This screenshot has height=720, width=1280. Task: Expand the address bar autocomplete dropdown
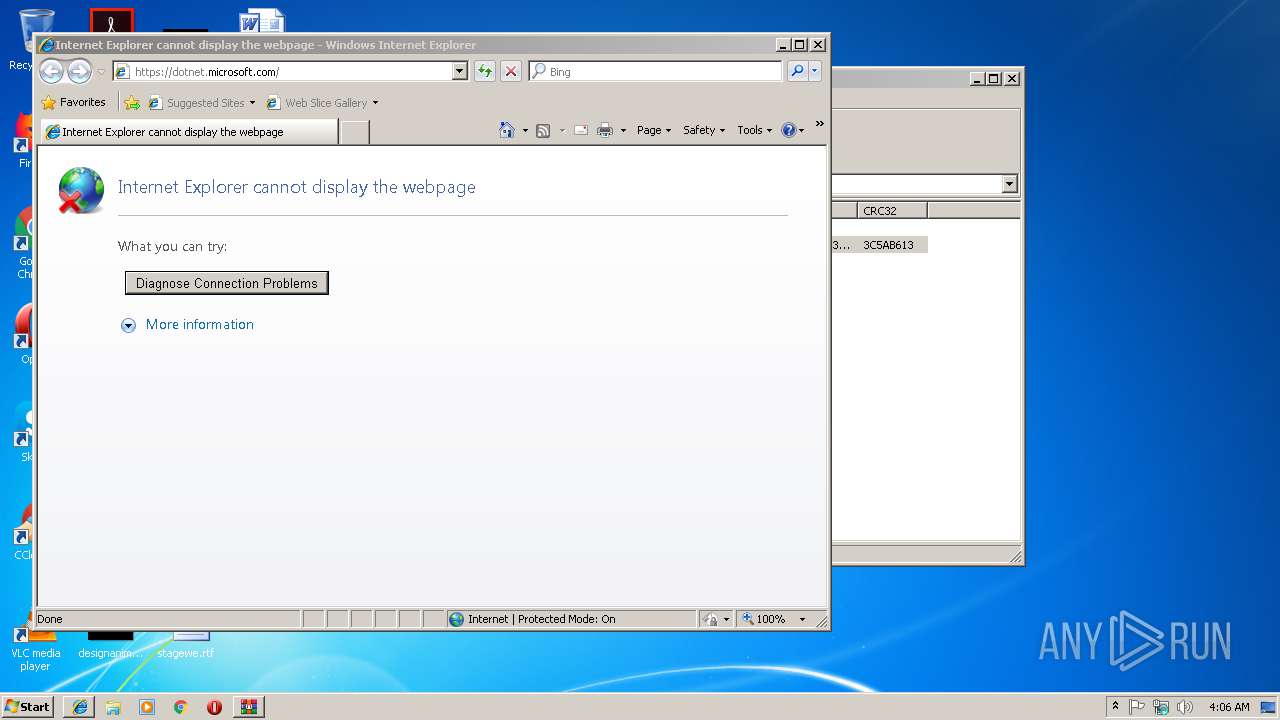[x=459, y=71]
